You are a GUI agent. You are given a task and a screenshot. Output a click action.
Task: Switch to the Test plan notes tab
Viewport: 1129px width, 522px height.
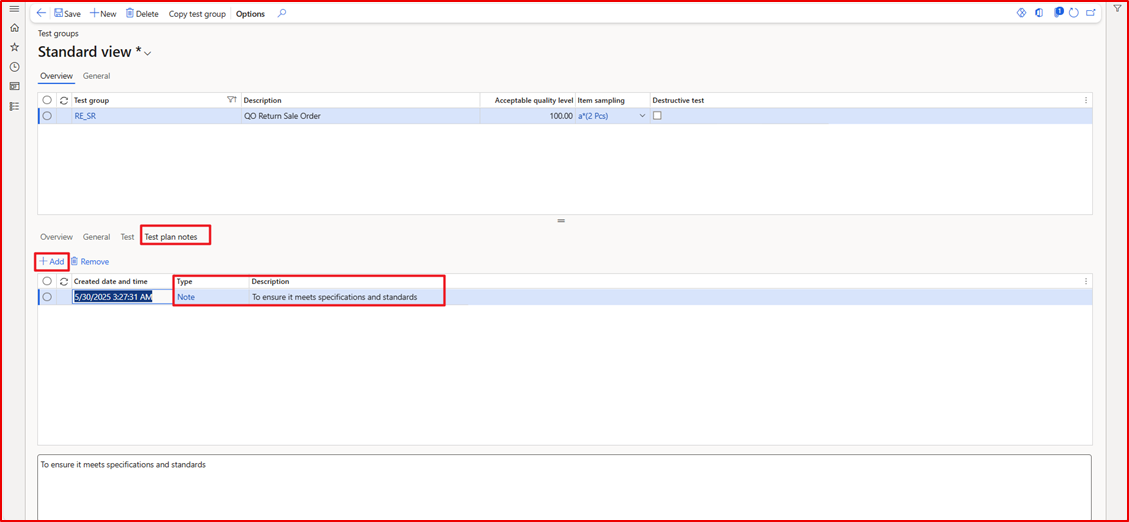pos(175,237)
